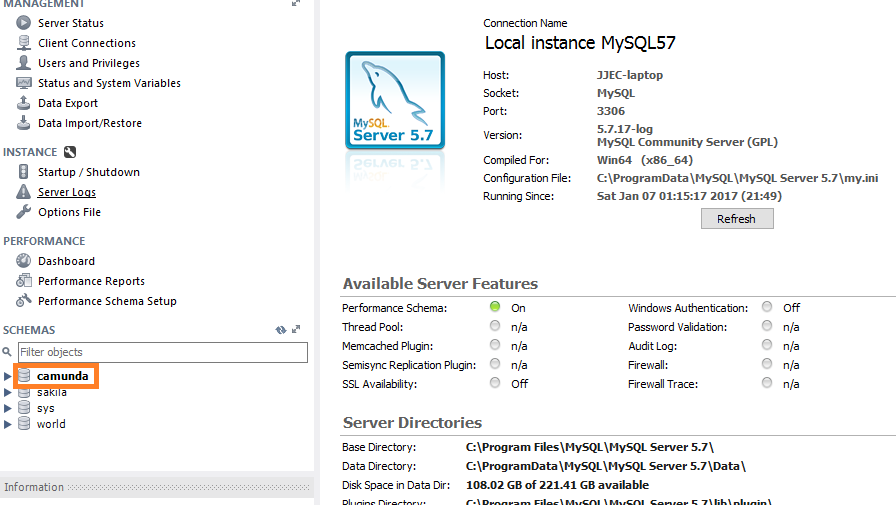Click the port value 3306

(611, 111)
